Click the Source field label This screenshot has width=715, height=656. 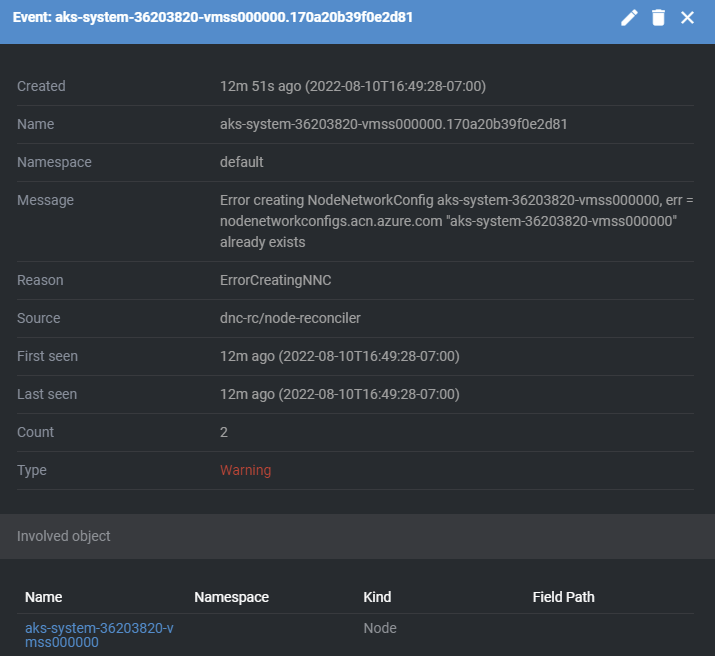(x=38, y=318)
